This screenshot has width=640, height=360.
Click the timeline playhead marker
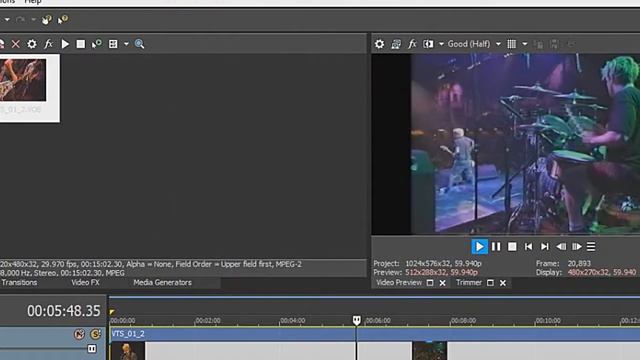(x=356, y=320)
